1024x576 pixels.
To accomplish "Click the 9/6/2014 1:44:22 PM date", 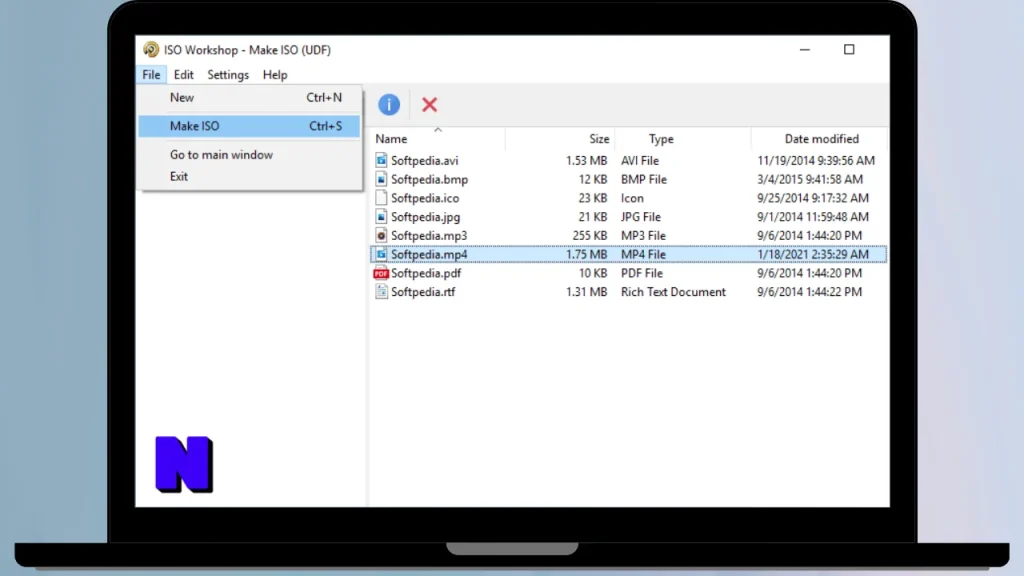I will pyautogui.click(x=810, y=292).
